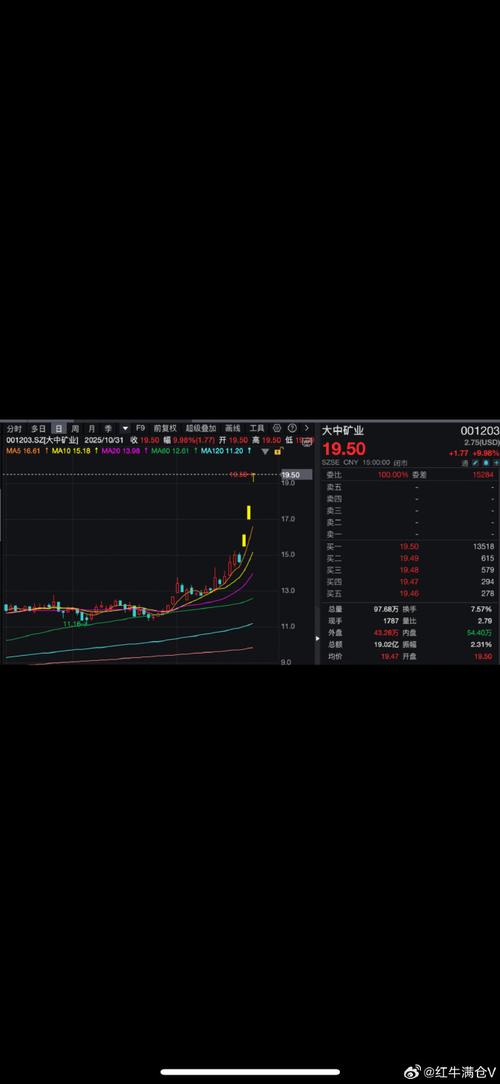Open the 画线 drawing tools
The height and width of the screenshot is (1084, 500).
tap(232, 429)
